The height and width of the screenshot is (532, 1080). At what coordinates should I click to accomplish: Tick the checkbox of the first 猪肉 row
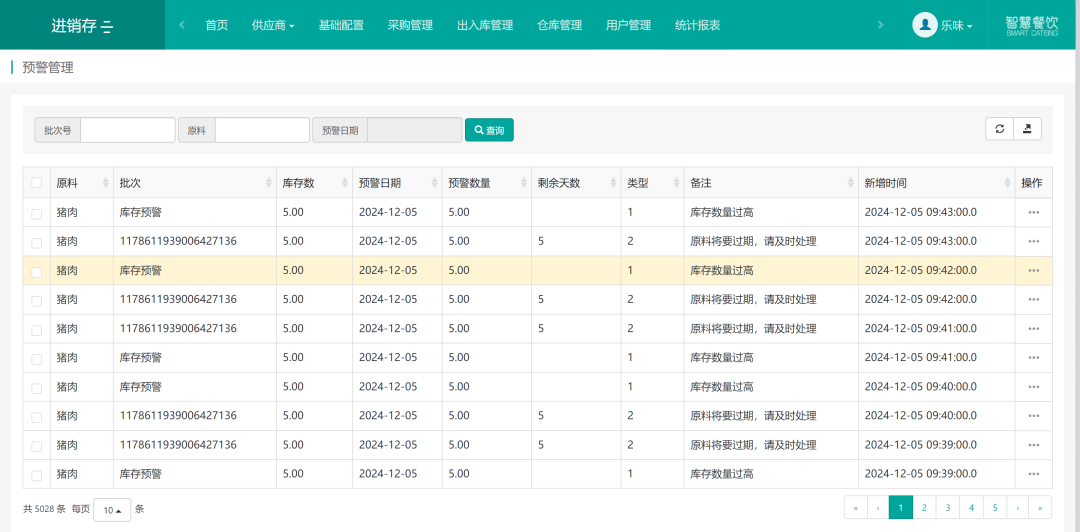(x=37, y=213)
